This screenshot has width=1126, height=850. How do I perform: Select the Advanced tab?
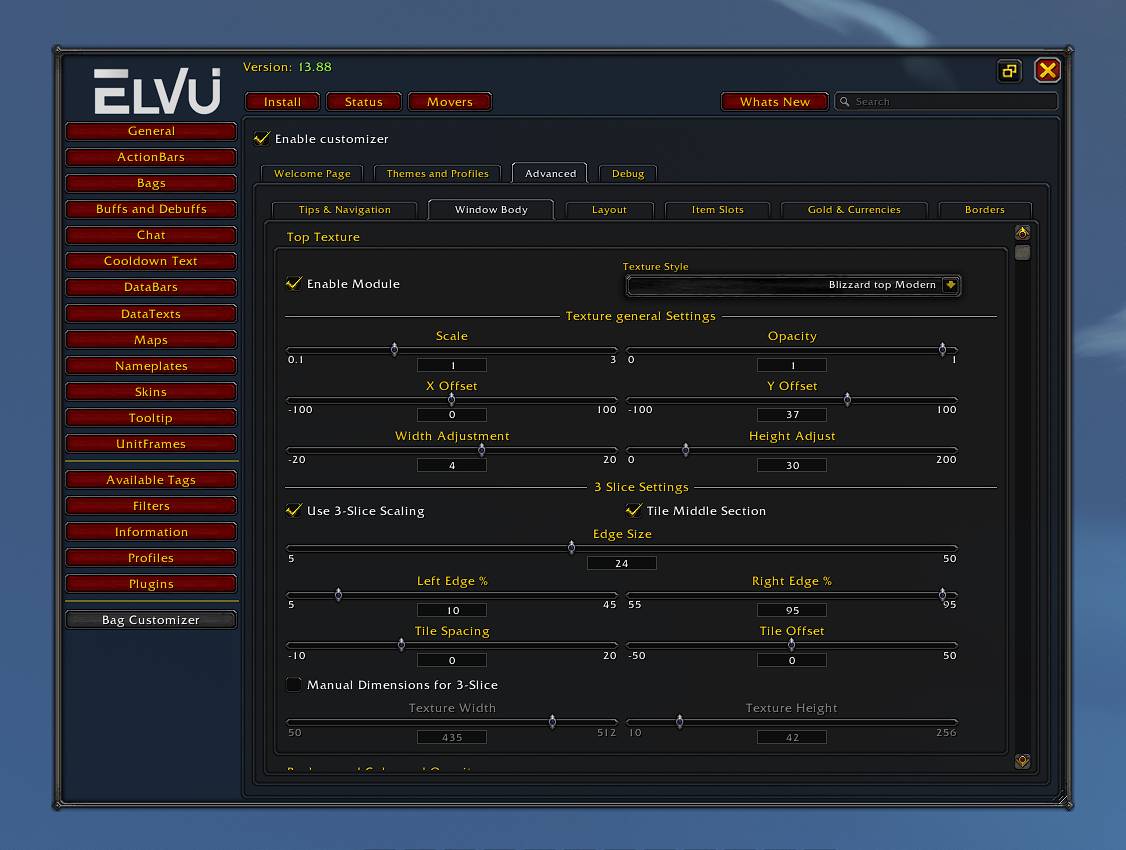pyautogui.click(x=550, y=174)
